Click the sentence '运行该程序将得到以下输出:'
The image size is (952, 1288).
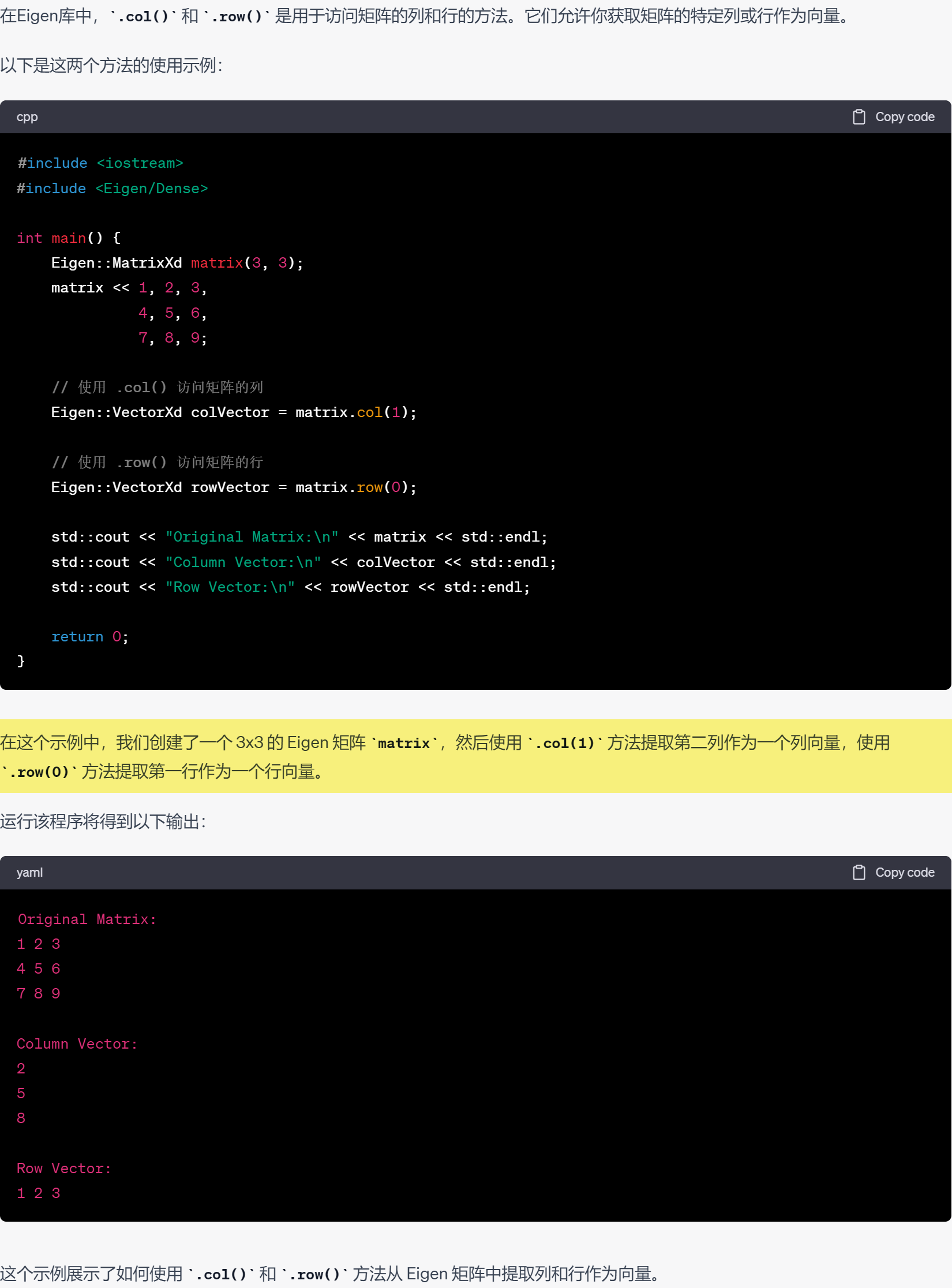click(x=103, y=821)
